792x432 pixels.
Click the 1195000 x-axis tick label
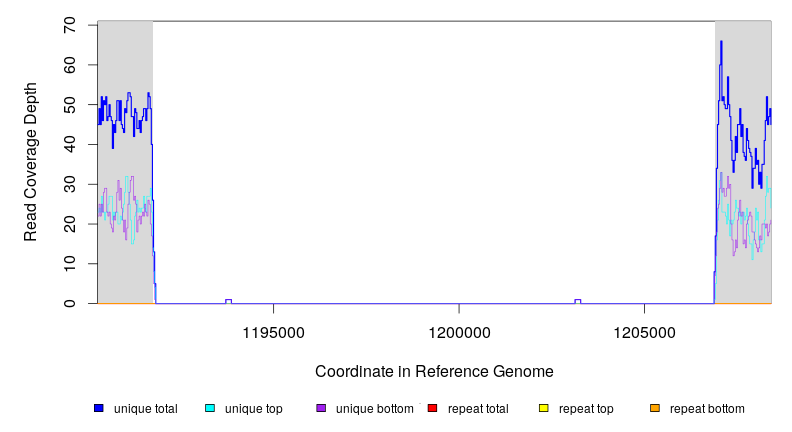click(274, 331)
